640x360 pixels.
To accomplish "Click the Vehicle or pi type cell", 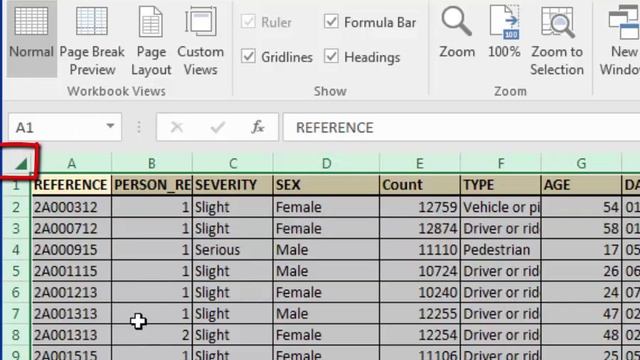I will tap(501, 207).
